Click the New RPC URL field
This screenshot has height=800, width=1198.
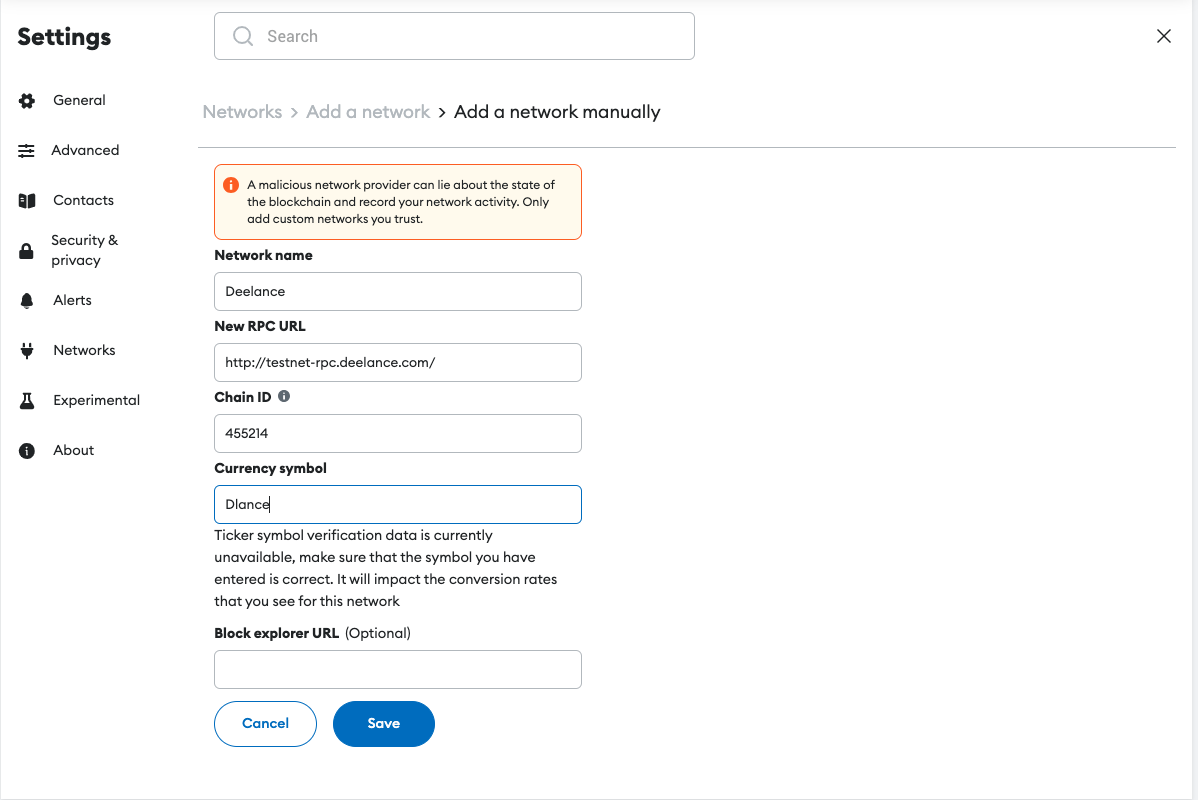pyautogui.click(x=398, y=363)
